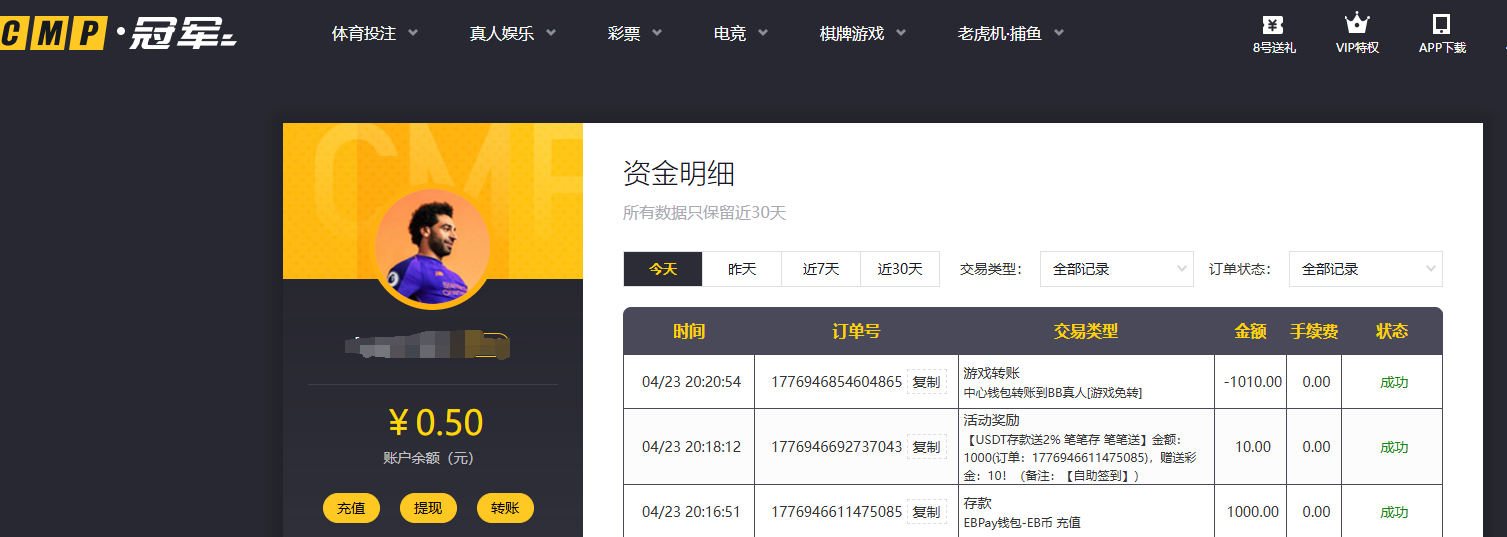Click the 充值 recharge button
Viewport: 1507px width, 537px height.
click(351, 508)
